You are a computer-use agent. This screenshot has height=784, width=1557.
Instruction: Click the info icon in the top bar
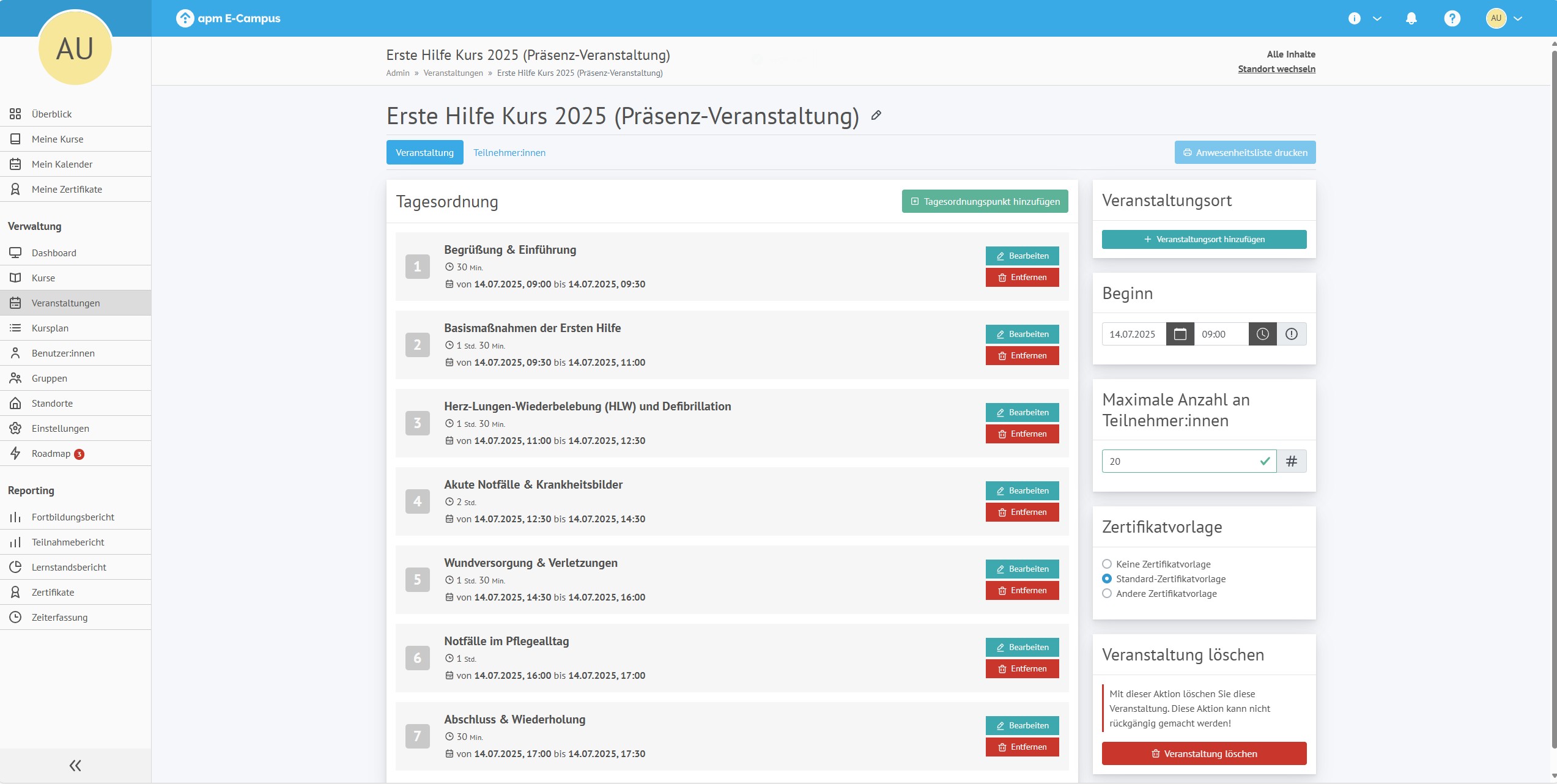tap(1355, 18)
